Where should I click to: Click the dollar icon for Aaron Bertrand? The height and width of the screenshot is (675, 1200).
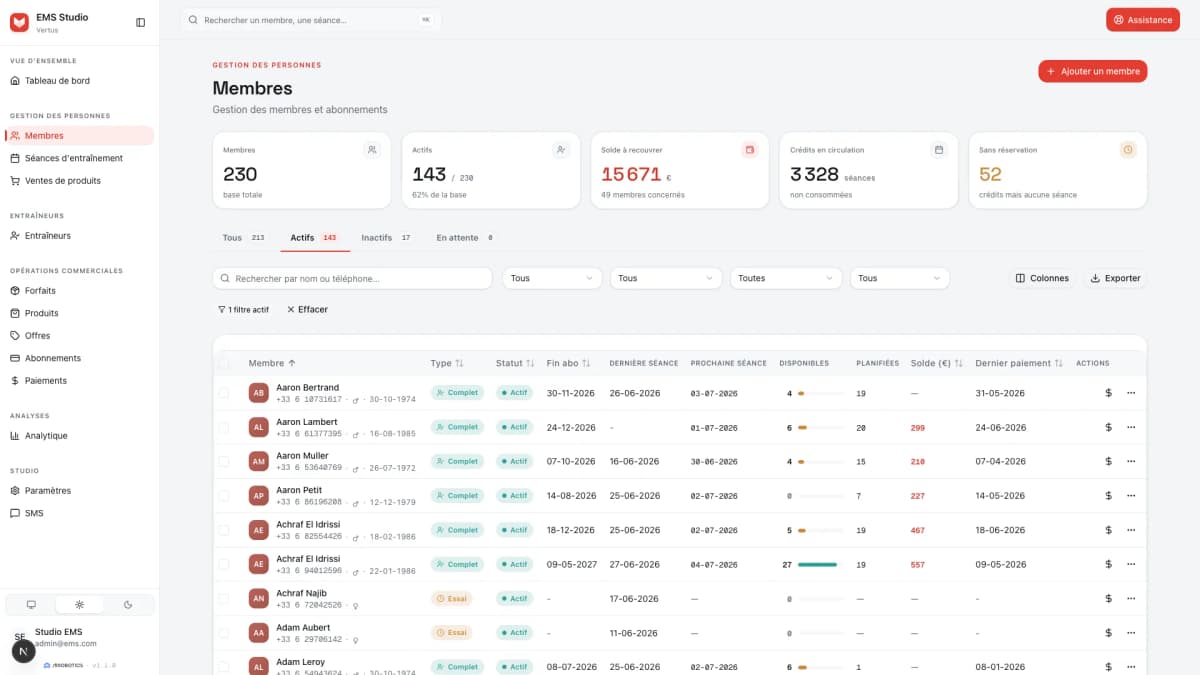coord(1108,393)
